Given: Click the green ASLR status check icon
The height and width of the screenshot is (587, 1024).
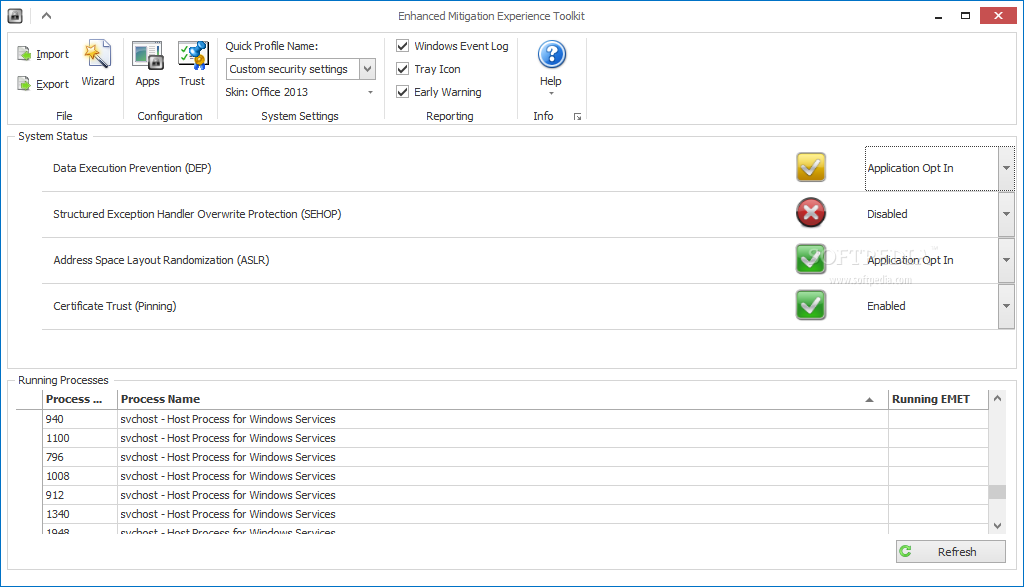Looking at the screenshot, I should (x=810, y=259).
